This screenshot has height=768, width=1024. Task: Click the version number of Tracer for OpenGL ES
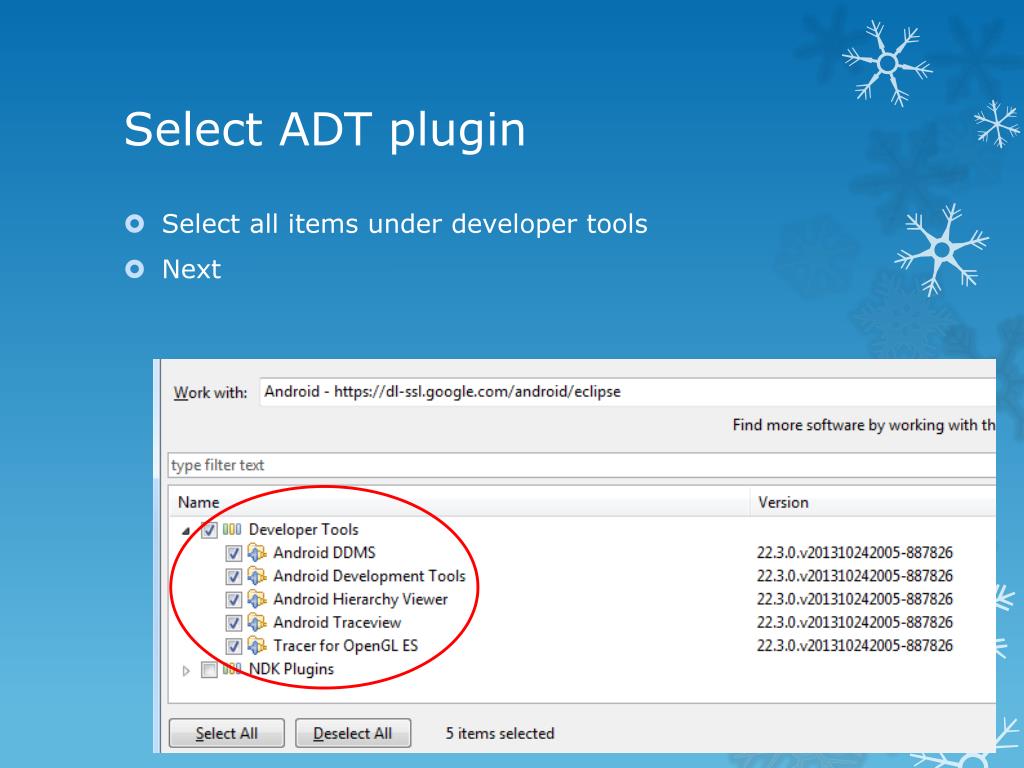coord(855,645)
